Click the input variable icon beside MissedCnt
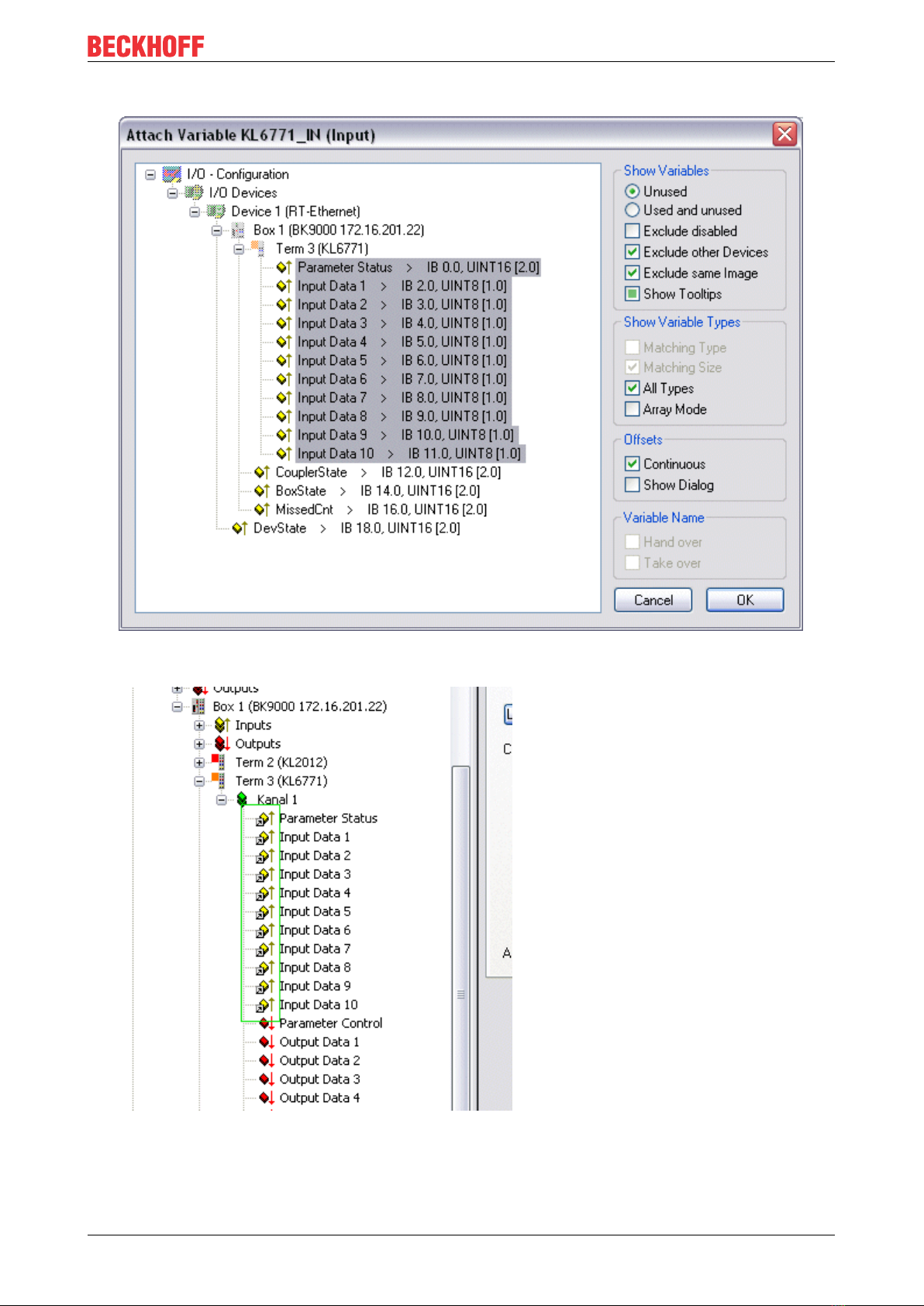The height and width of the screenshot is (1306, 924). click(262, 509)
